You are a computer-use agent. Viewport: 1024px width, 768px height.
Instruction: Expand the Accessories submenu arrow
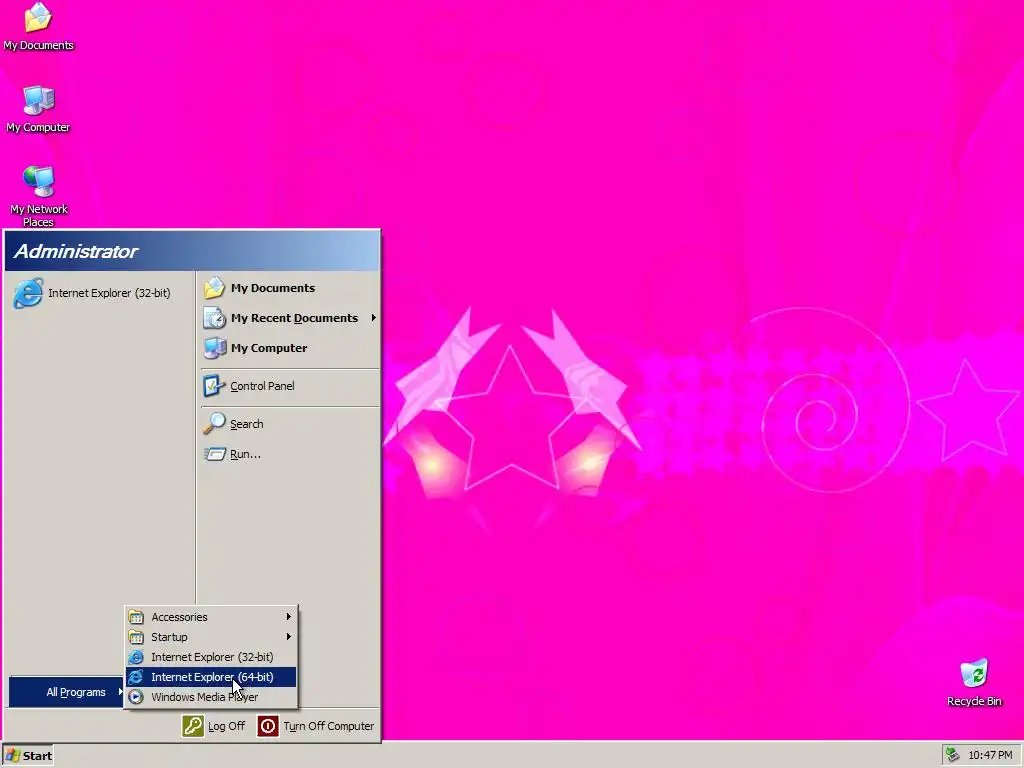point(289,617)
